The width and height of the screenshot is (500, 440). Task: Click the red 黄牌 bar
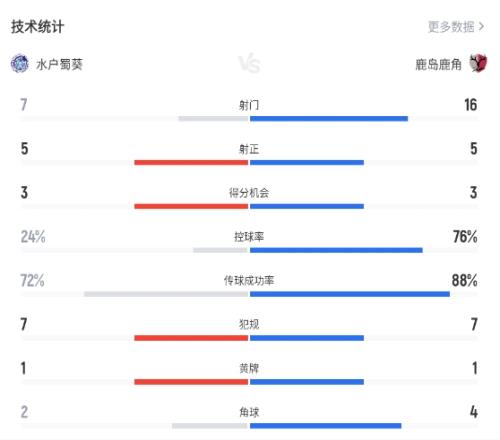pos(191,382)
